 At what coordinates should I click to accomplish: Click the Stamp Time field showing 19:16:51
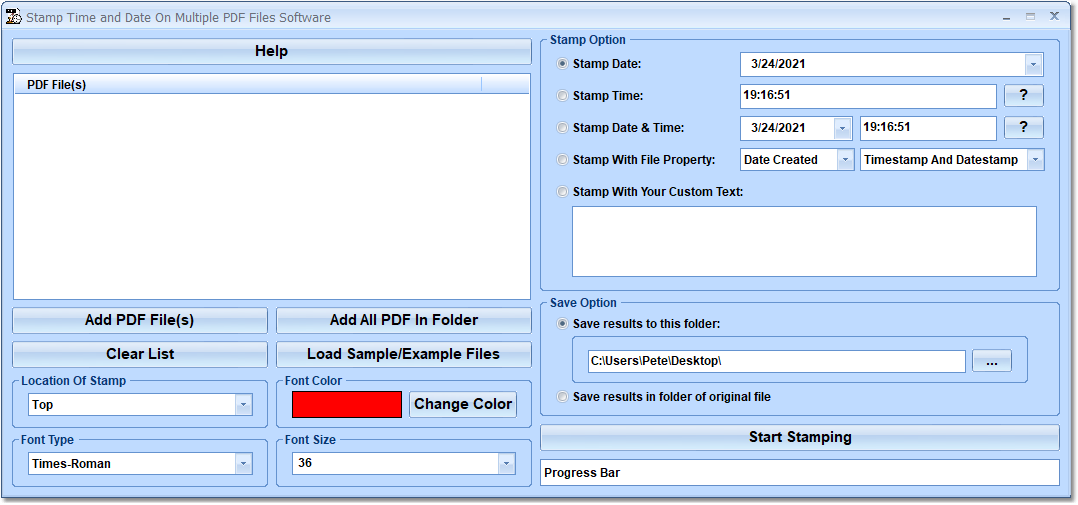coord(868,96)
